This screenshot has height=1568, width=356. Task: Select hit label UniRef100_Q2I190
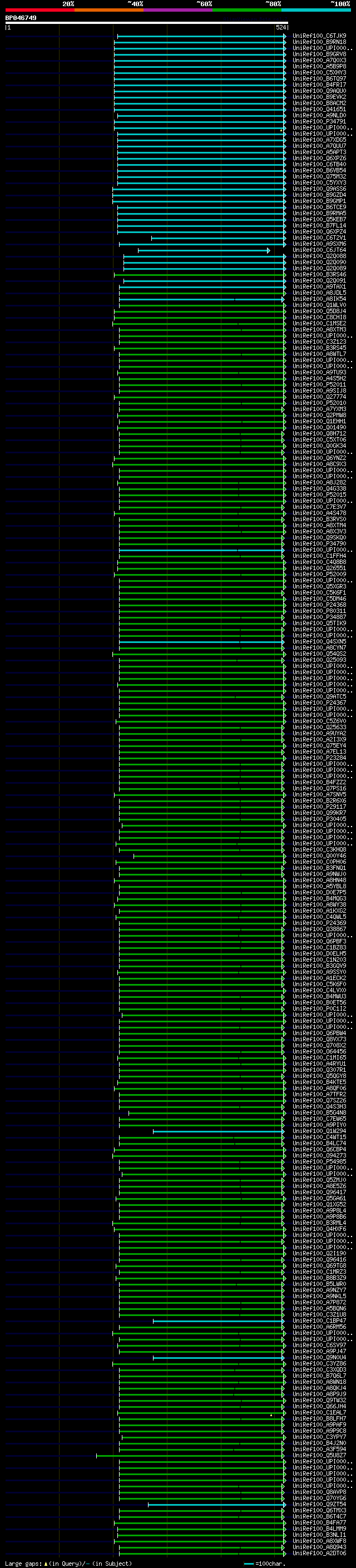click(319, 1253)
